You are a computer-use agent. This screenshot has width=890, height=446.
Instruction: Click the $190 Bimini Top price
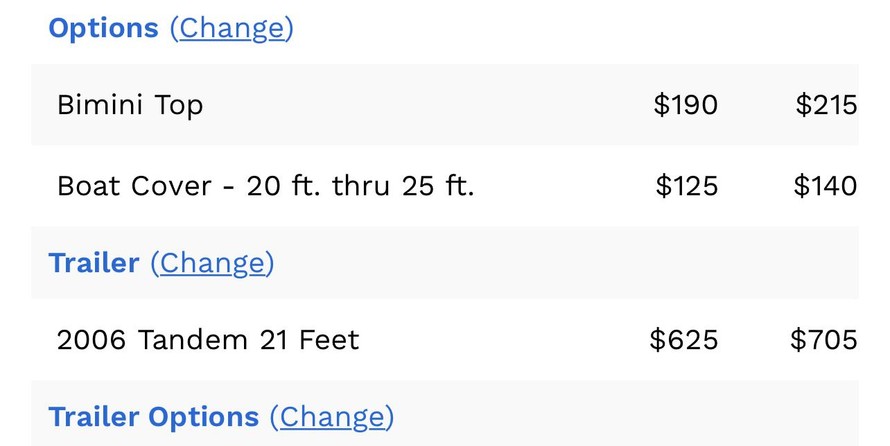[685, 105]
